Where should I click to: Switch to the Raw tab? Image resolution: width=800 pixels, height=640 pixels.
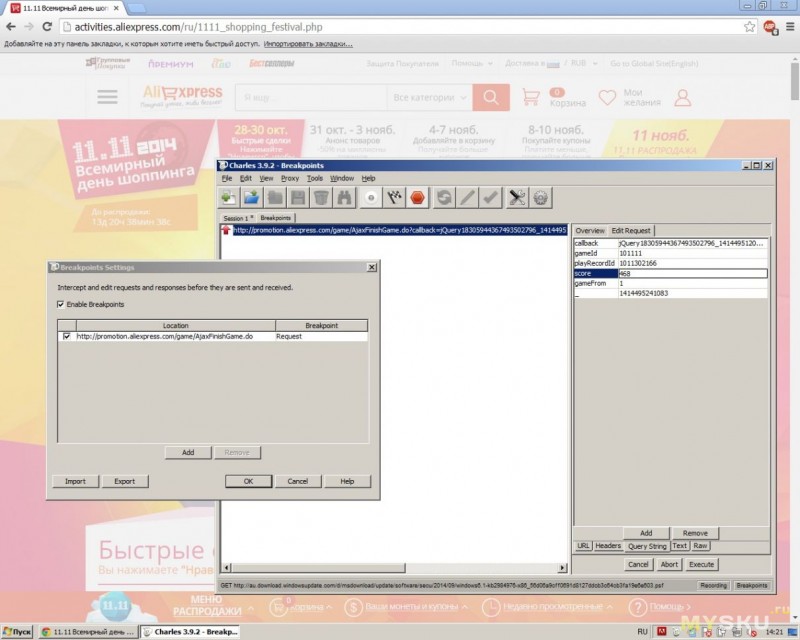[700, 546]
